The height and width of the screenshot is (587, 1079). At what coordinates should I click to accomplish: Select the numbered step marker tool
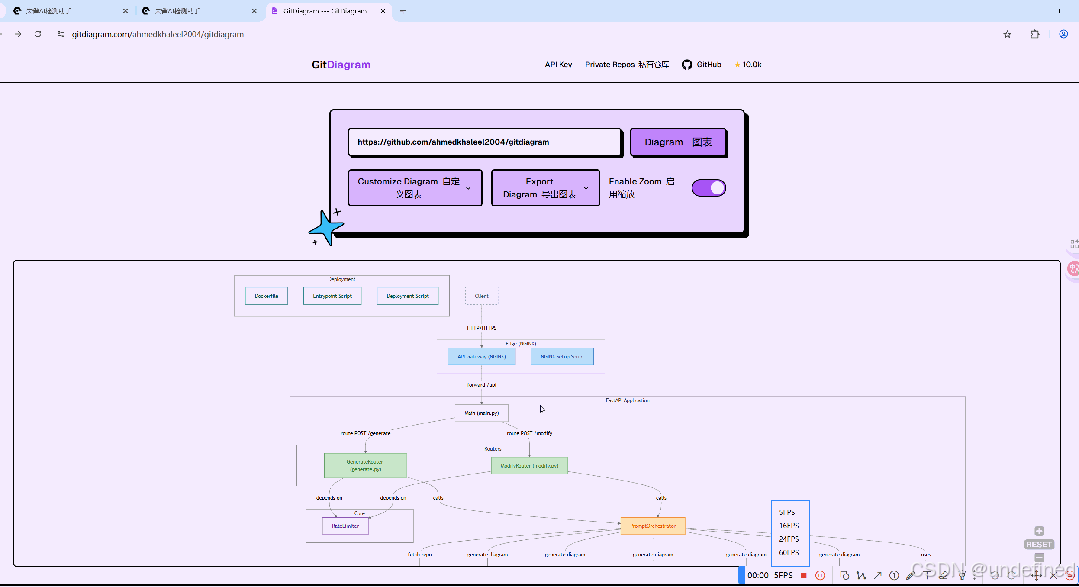[x=894, y=575]
